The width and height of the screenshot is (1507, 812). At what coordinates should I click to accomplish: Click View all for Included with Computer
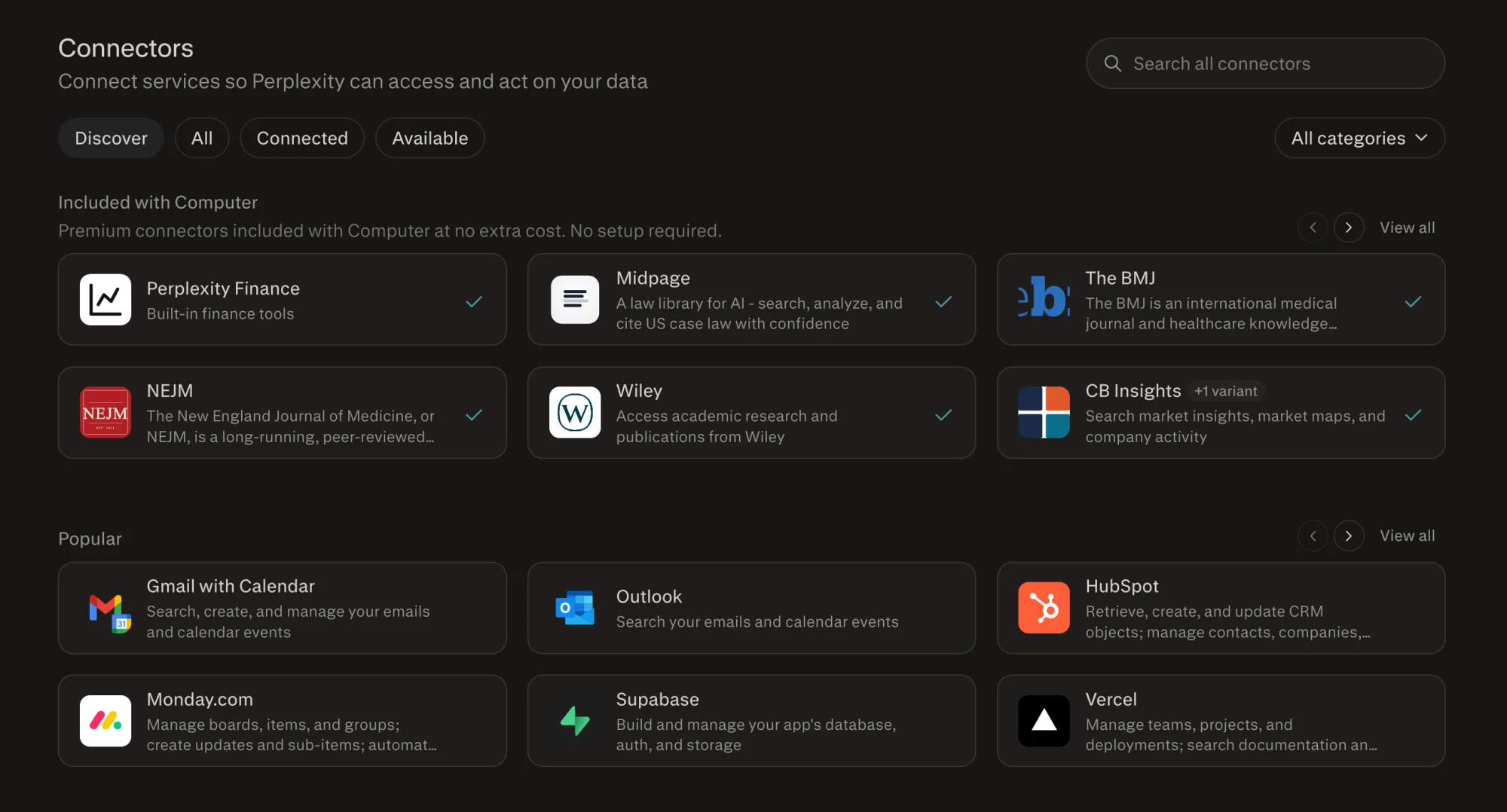coord(1407,227)
